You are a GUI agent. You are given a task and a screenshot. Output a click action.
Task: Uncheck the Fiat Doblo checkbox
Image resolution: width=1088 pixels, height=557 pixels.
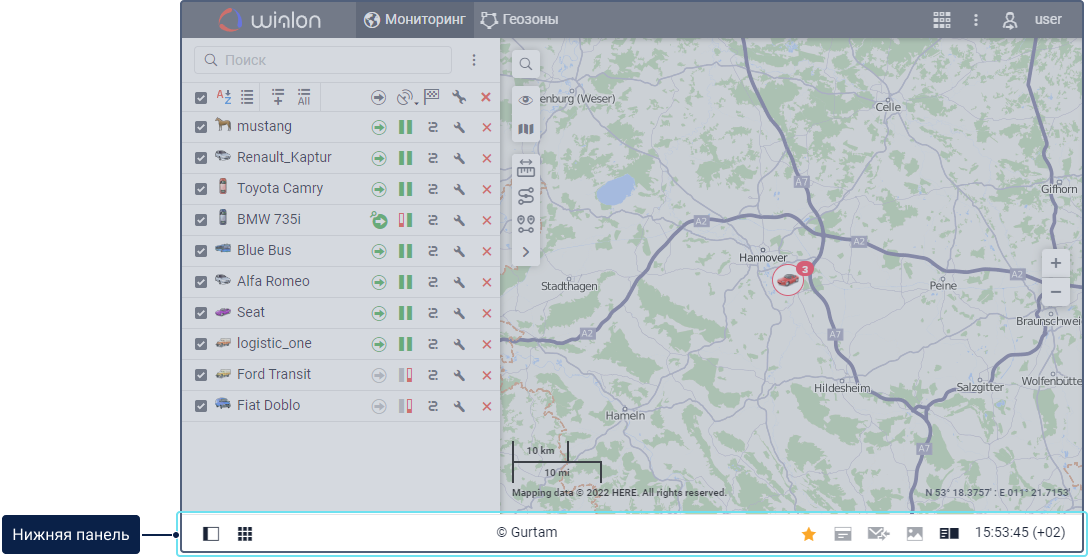201,406
